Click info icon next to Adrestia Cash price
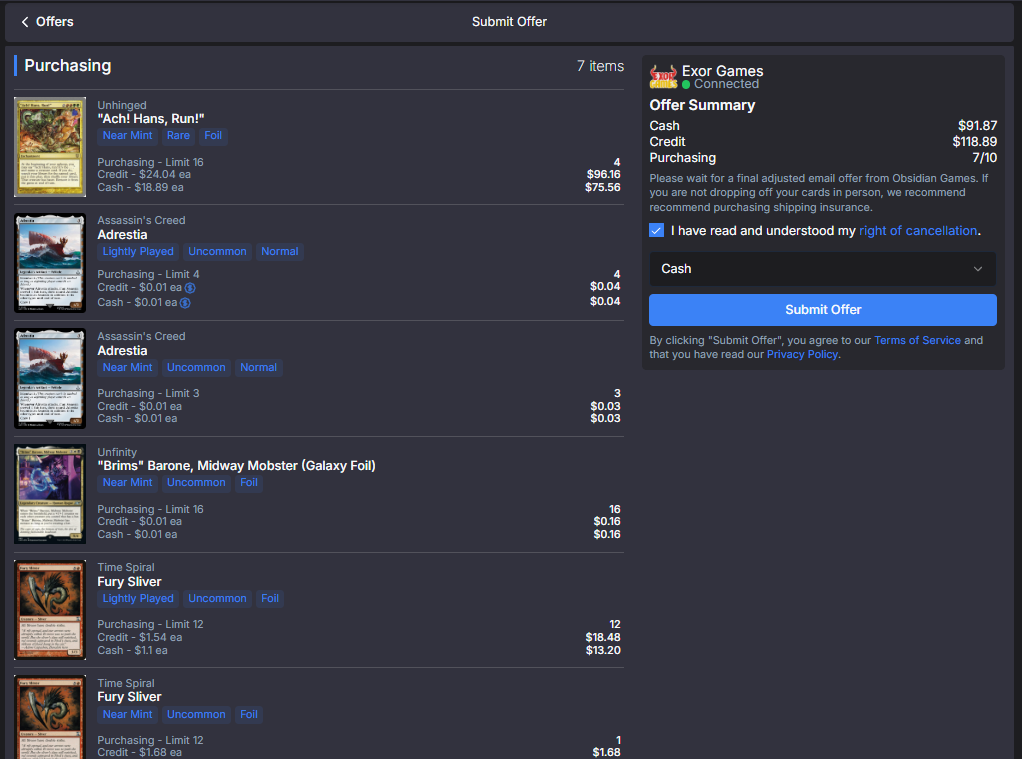1022x759 pixels. click(185, 303)
